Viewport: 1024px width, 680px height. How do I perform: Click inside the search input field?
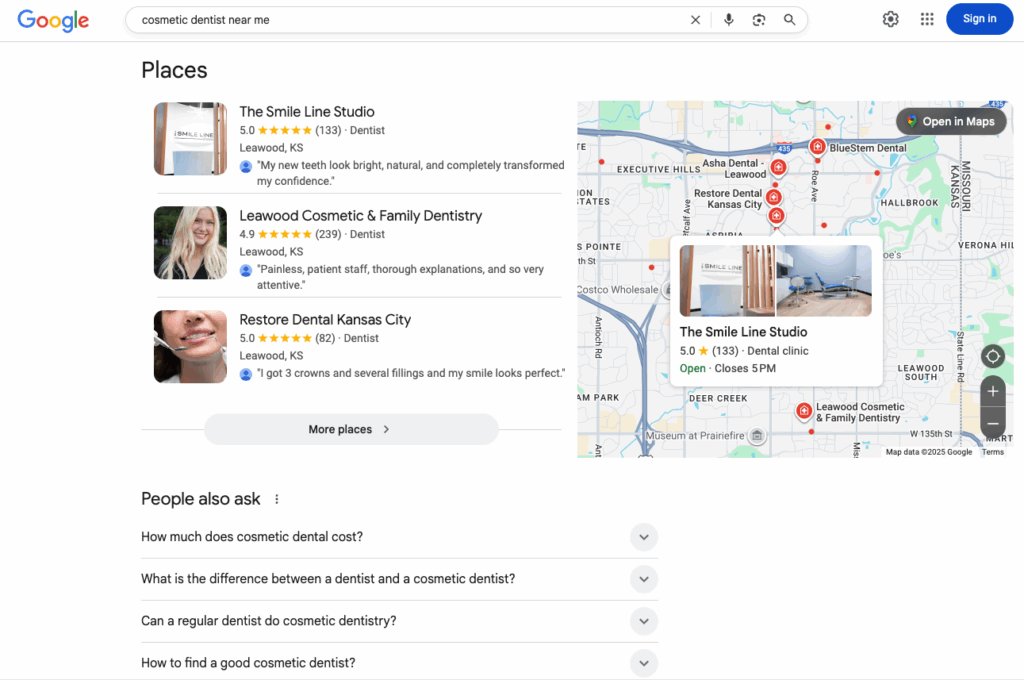(400, 20)
